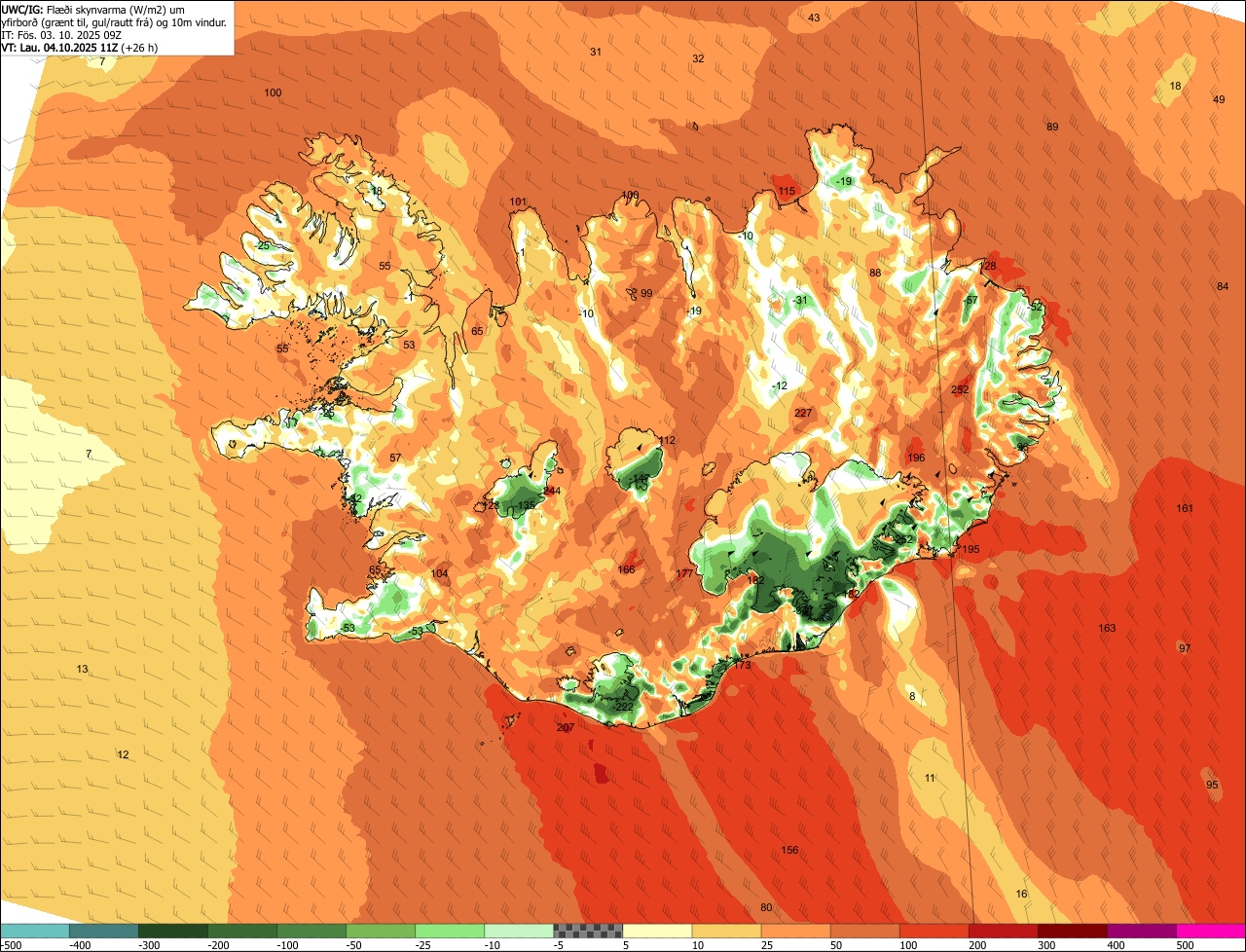Pick the yellow-orange 10 to 25 legend swatch
Image resolution: width=1246 pixels, height=952 pixels.
click(x=726, y=931)
